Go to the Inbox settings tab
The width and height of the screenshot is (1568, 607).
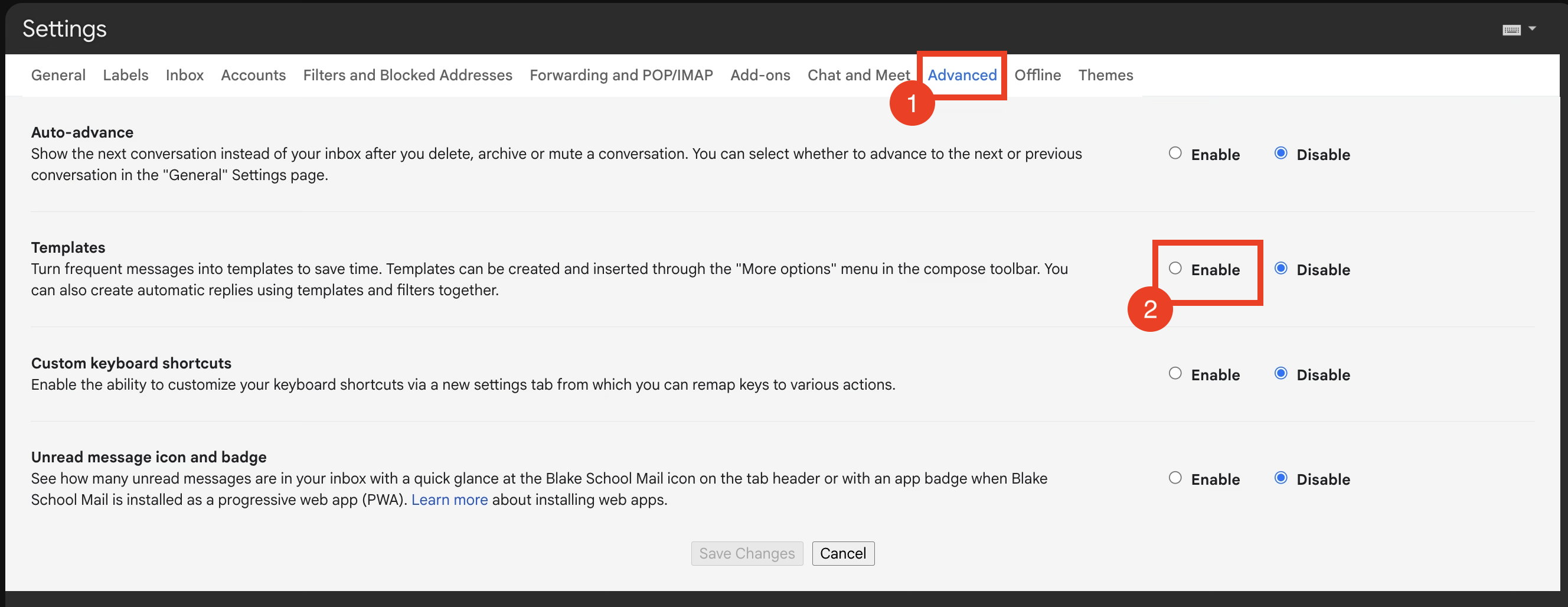pos(184,75)
